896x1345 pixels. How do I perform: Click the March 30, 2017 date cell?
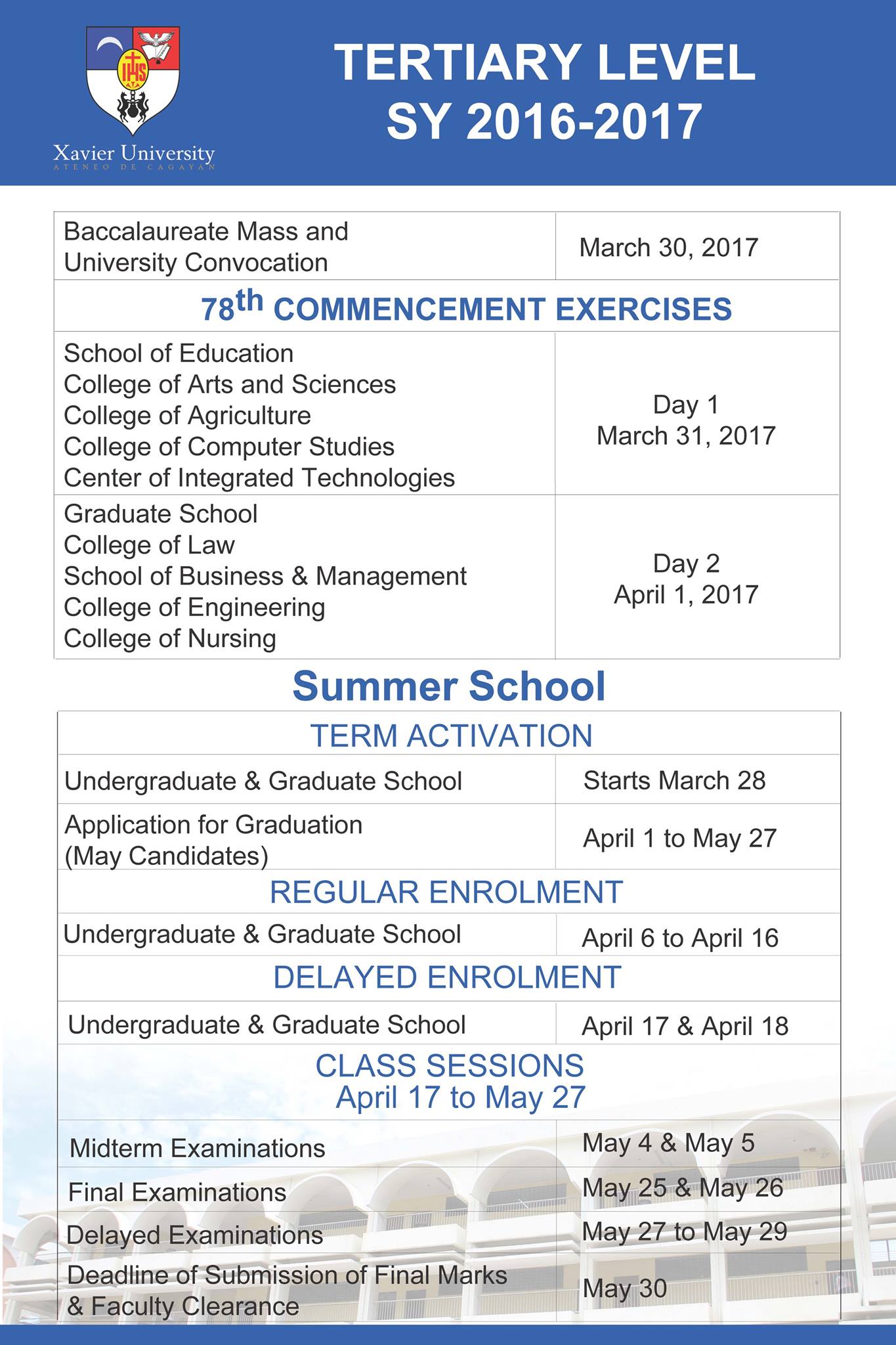(x=668, y=248)
